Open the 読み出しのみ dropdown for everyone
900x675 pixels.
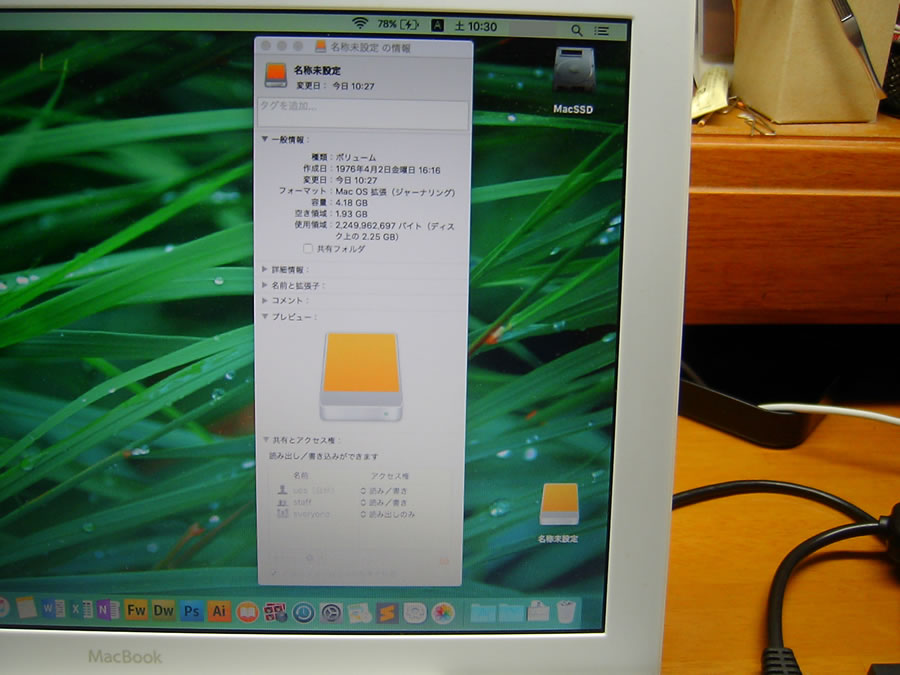click(x=388, y=514)
